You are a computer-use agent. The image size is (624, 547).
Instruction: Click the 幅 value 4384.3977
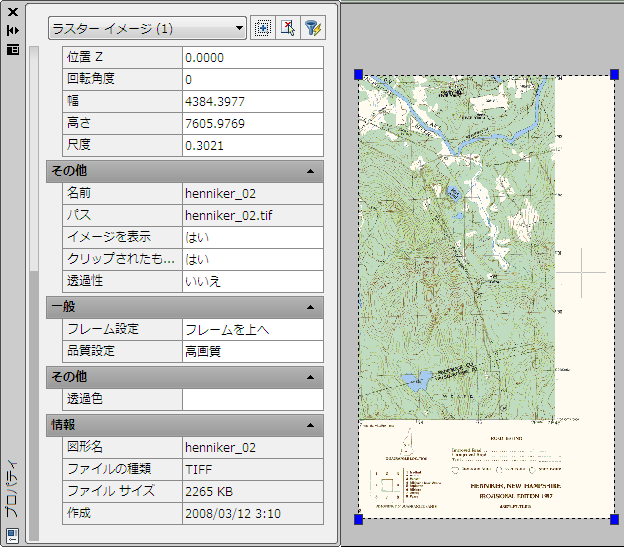(253, 101)
